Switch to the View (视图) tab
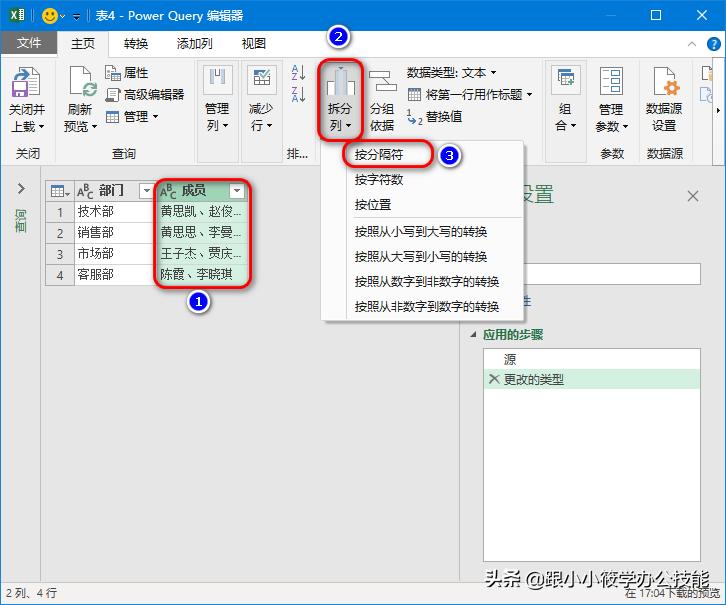The width and height of the screenshot is (726, 605). click(x=254, y=44)
